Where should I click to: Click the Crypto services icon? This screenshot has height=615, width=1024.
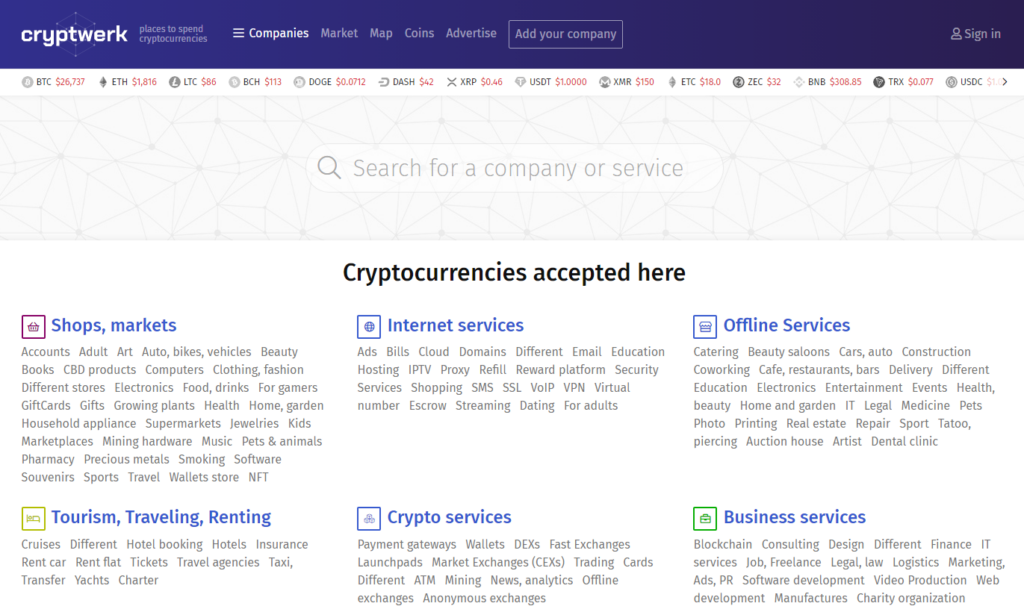click(x=369, y=518)
